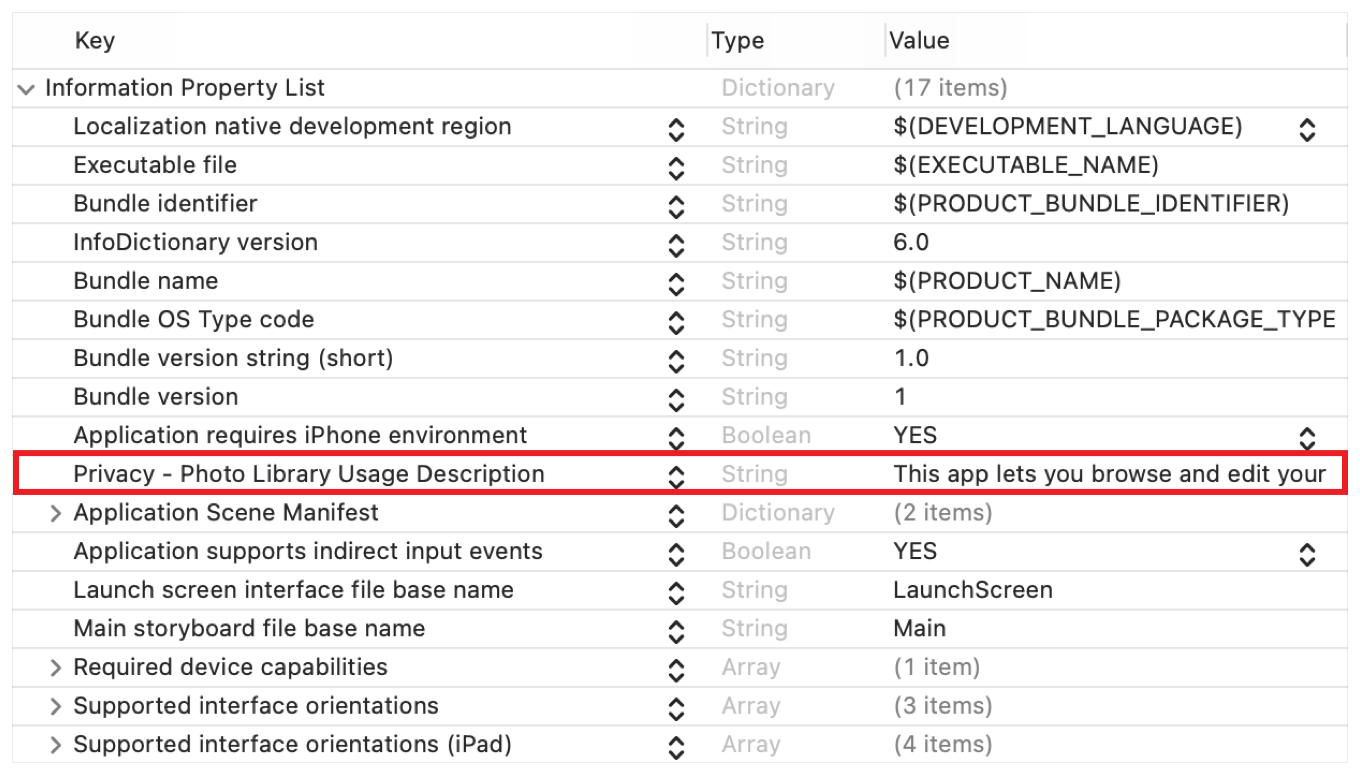This screenshot has width=1360, height=775.
Task: Select the Privacy - Photo Library Usage Description row
Action: click(x=309, y=474)
